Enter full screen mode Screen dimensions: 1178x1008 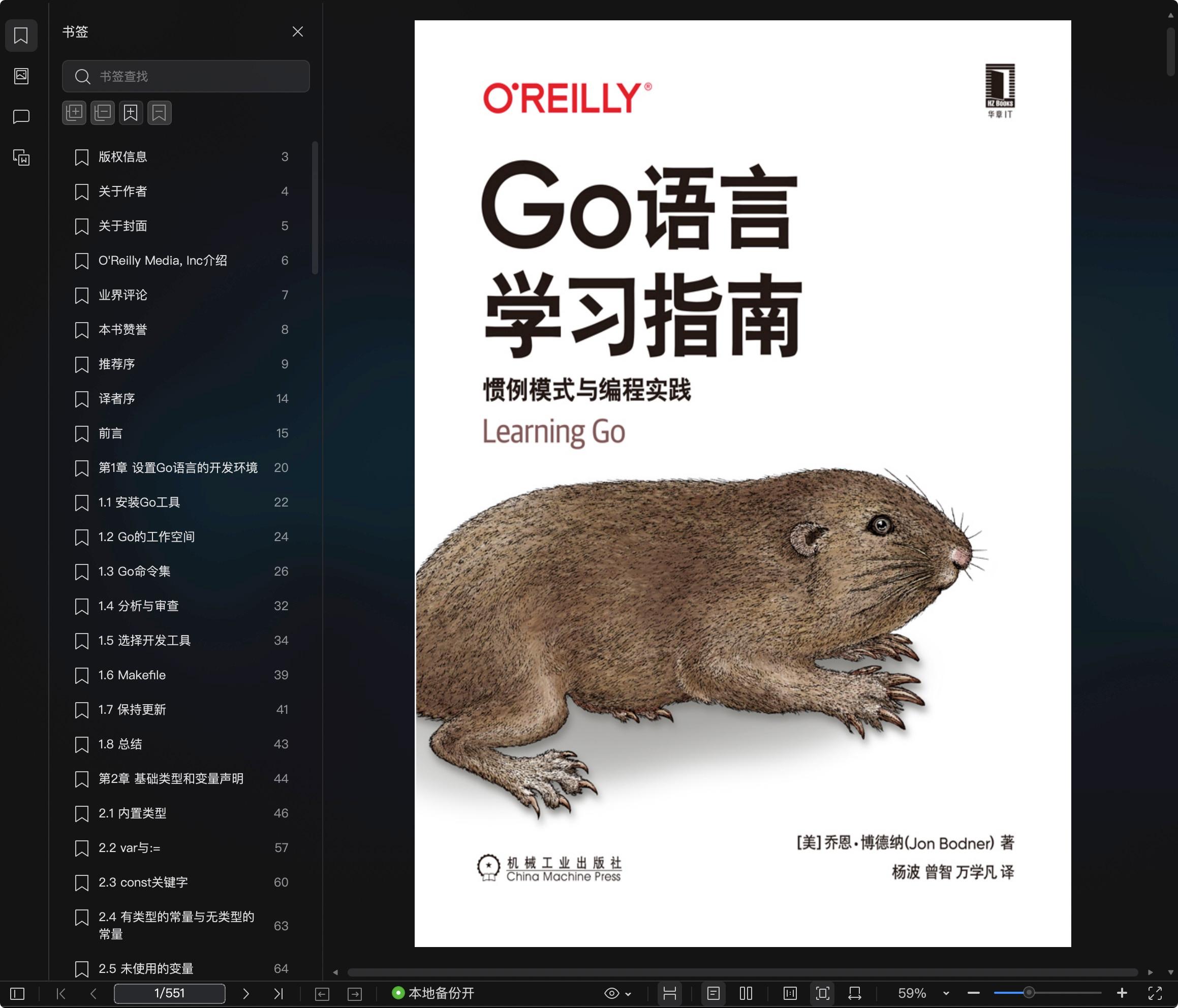[1155, 993]
